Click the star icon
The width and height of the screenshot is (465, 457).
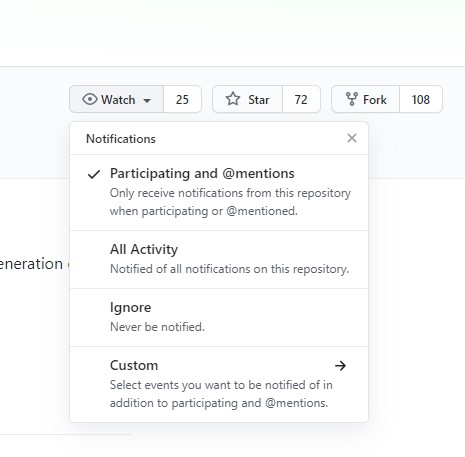[x=233, y=99]
